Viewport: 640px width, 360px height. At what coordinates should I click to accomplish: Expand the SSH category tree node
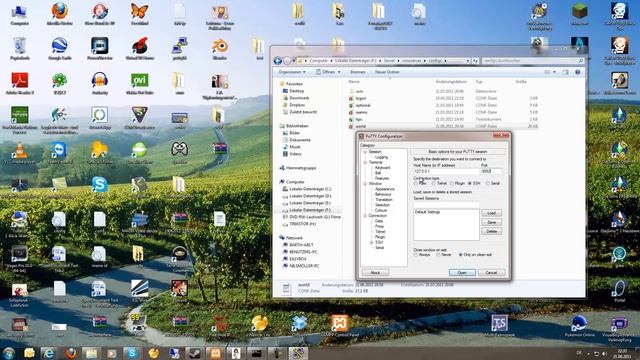coord(371,242)
